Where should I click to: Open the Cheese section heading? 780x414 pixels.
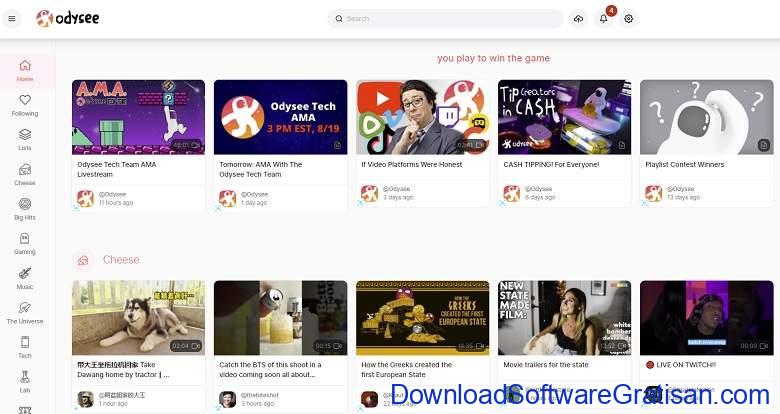click(121, 260)
